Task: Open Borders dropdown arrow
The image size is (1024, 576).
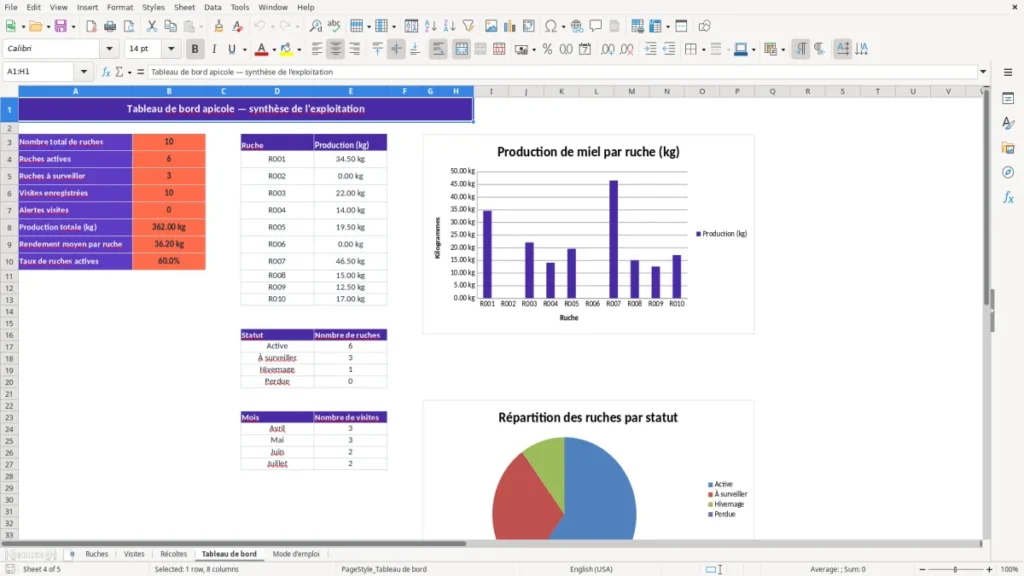Action: 703,50
